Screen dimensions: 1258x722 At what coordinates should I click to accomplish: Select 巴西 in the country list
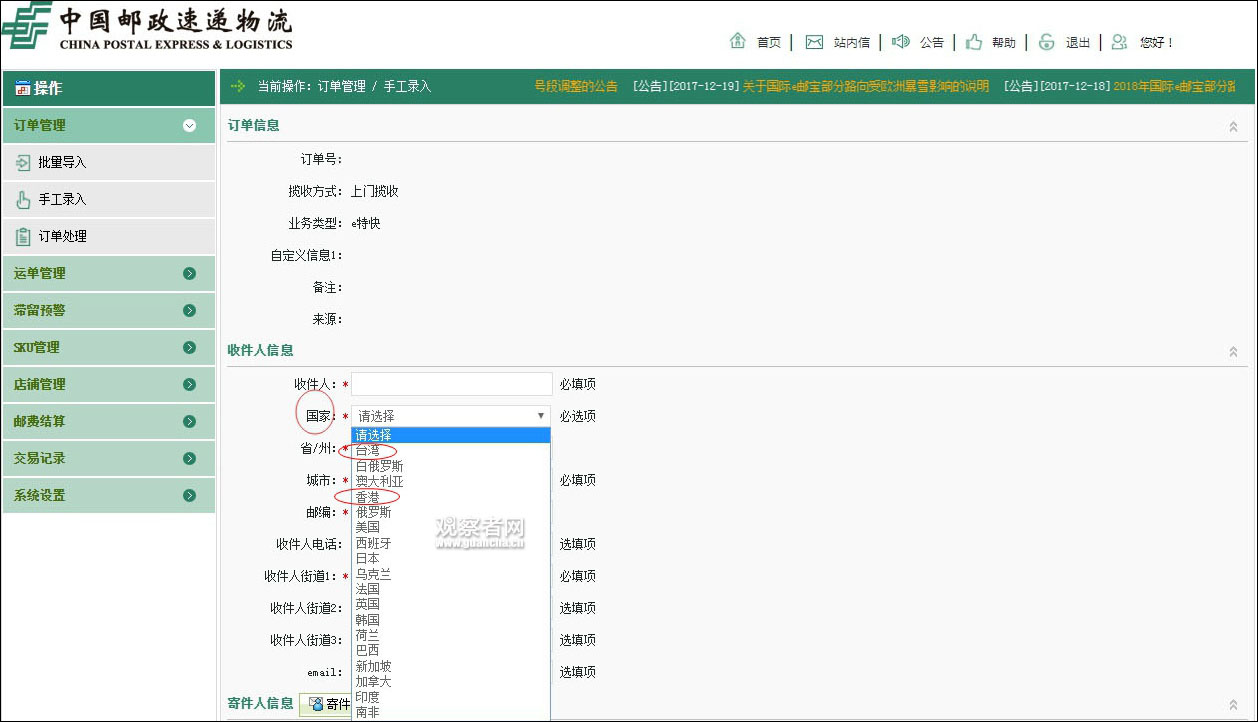[x=451, y=650]
